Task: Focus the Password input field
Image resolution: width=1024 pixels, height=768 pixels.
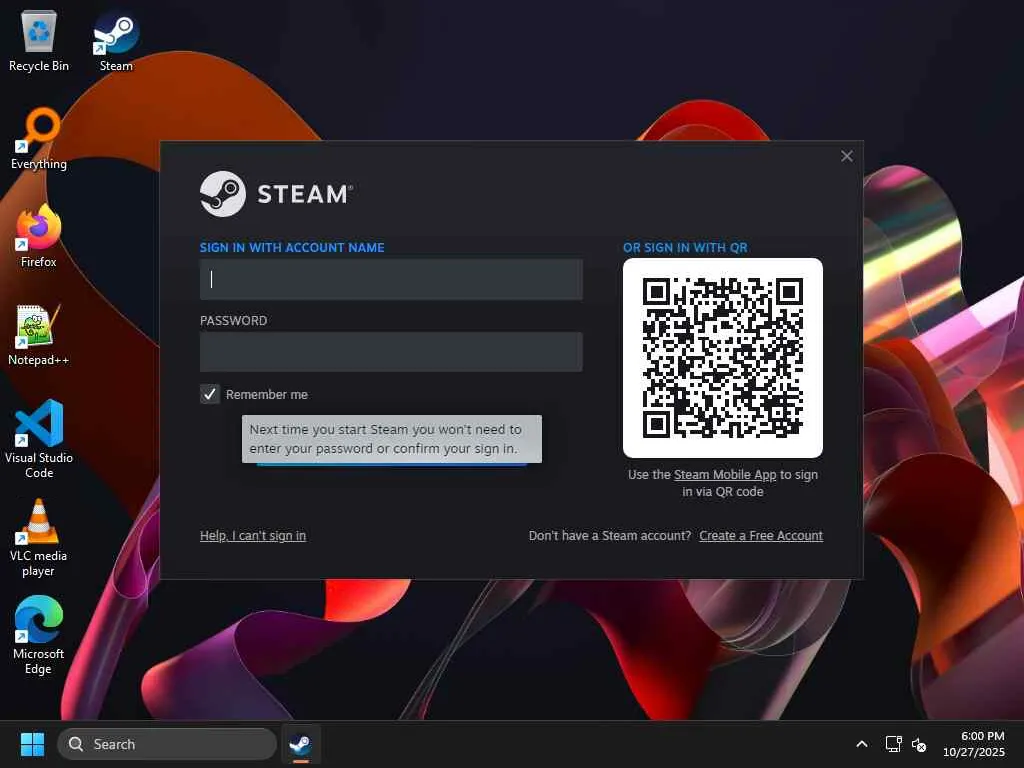Action: [391, 352]
